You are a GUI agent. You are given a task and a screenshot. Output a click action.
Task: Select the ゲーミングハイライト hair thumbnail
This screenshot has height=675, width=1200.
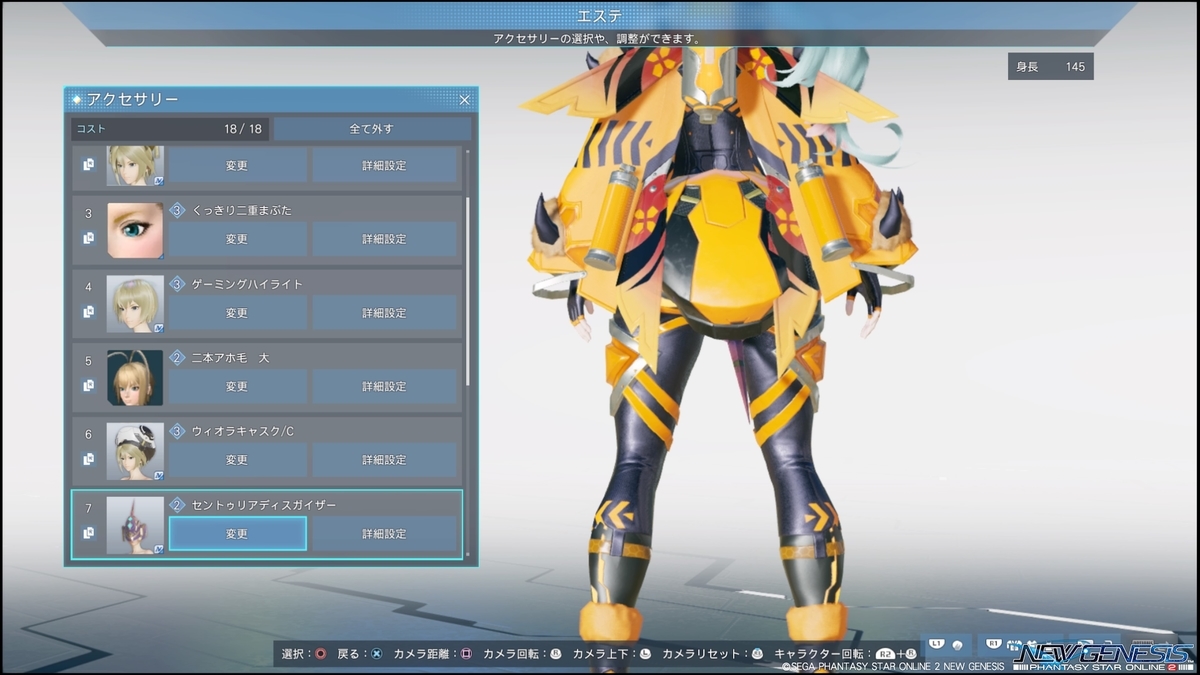point(135,304)
